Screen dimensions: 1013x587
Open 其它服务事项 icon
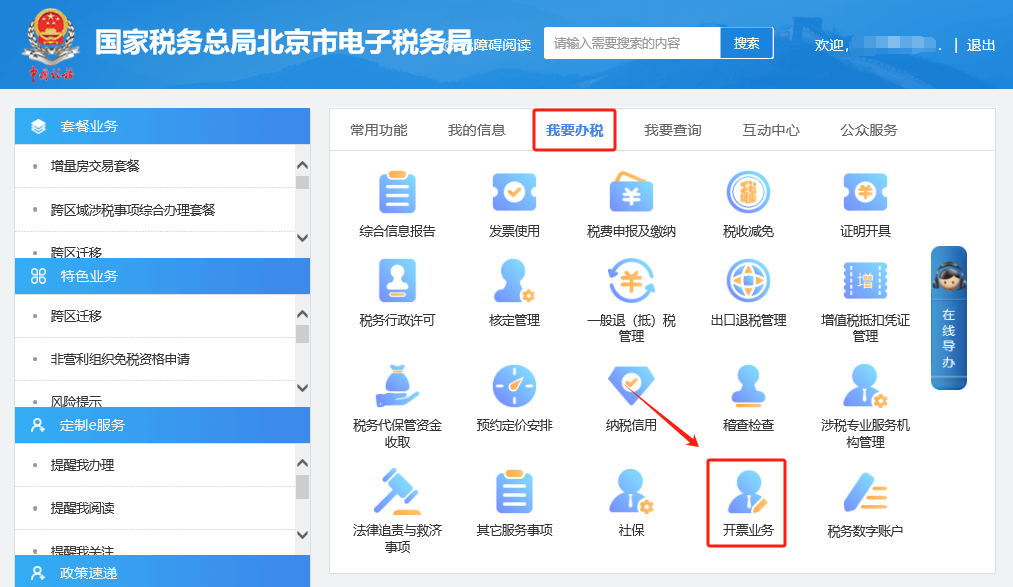coord(514,492)
